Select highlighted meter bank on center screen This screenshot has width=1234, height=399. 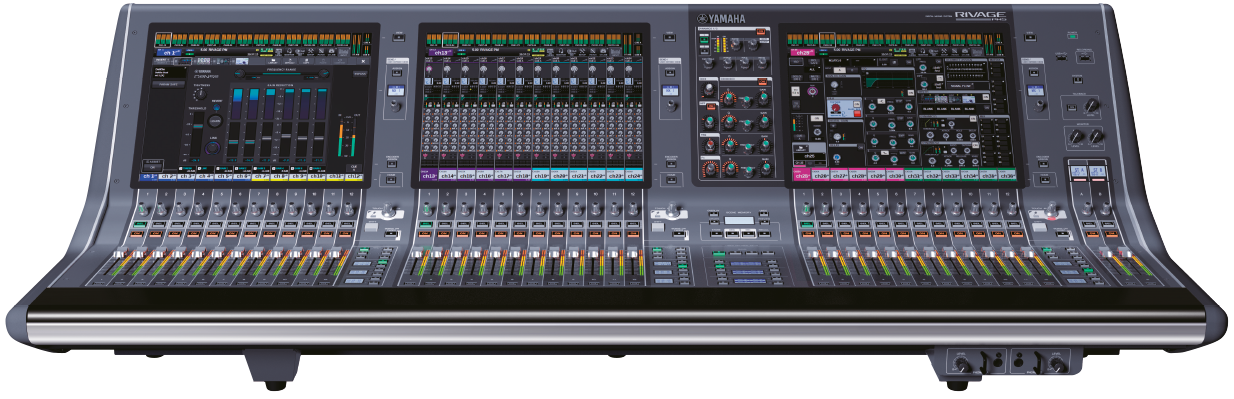[x=451, y=38]
